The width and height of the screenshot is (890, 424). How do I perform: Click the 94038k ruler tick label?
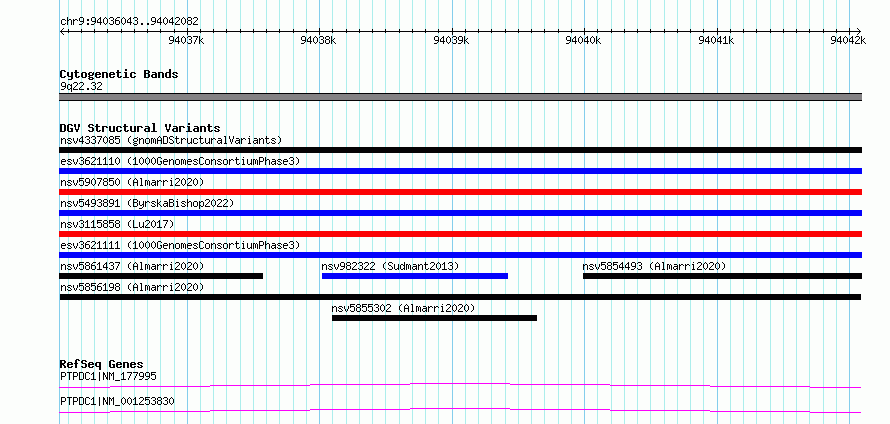318,40
